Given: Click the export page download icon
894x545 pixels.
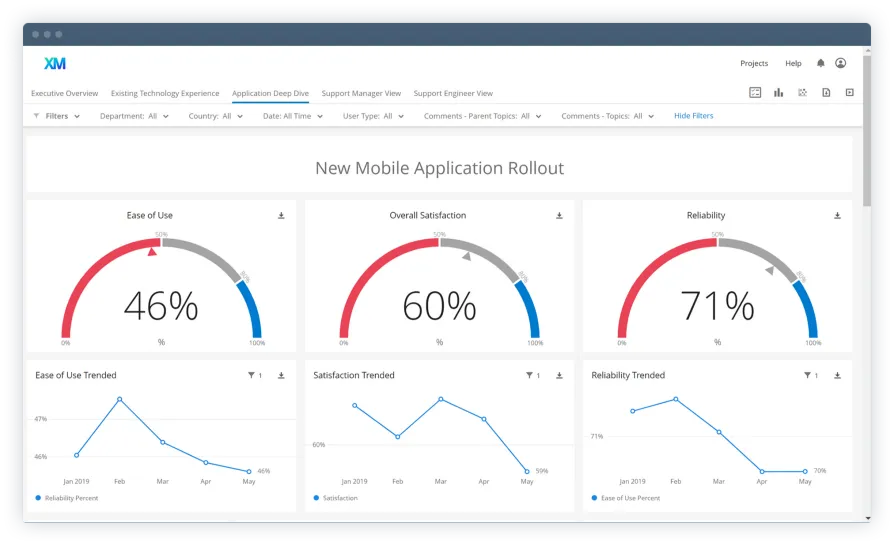Looking at the screenshot, I should coord(826,93).
